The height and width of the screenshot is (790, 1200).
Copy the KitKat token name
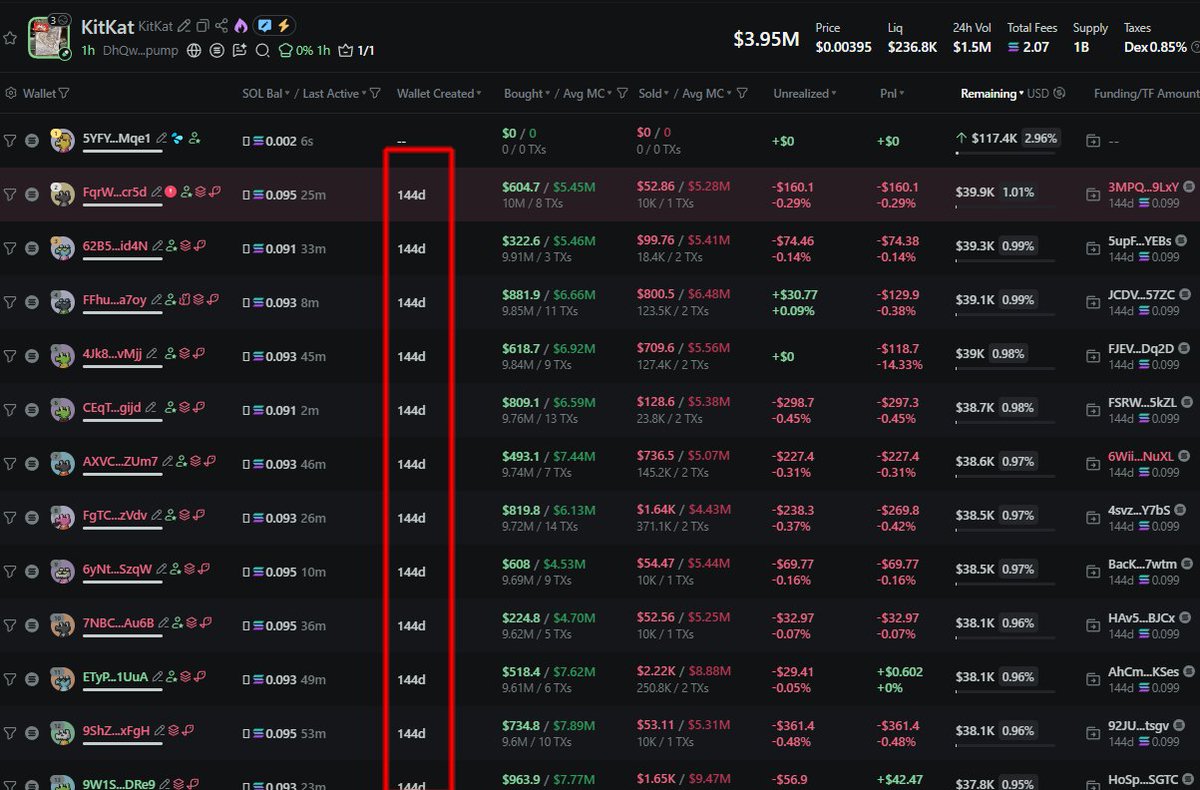click(203, 26)
